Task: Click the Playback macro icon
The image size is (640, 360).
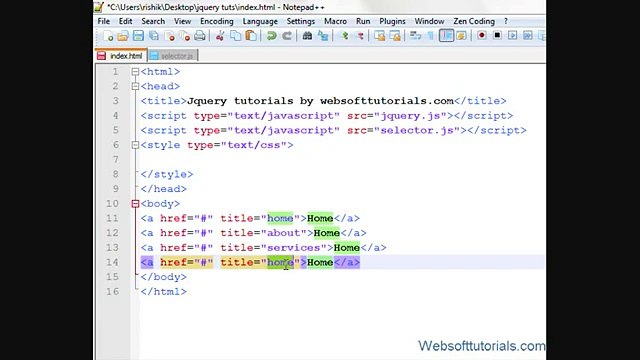Action: point(513,36)
